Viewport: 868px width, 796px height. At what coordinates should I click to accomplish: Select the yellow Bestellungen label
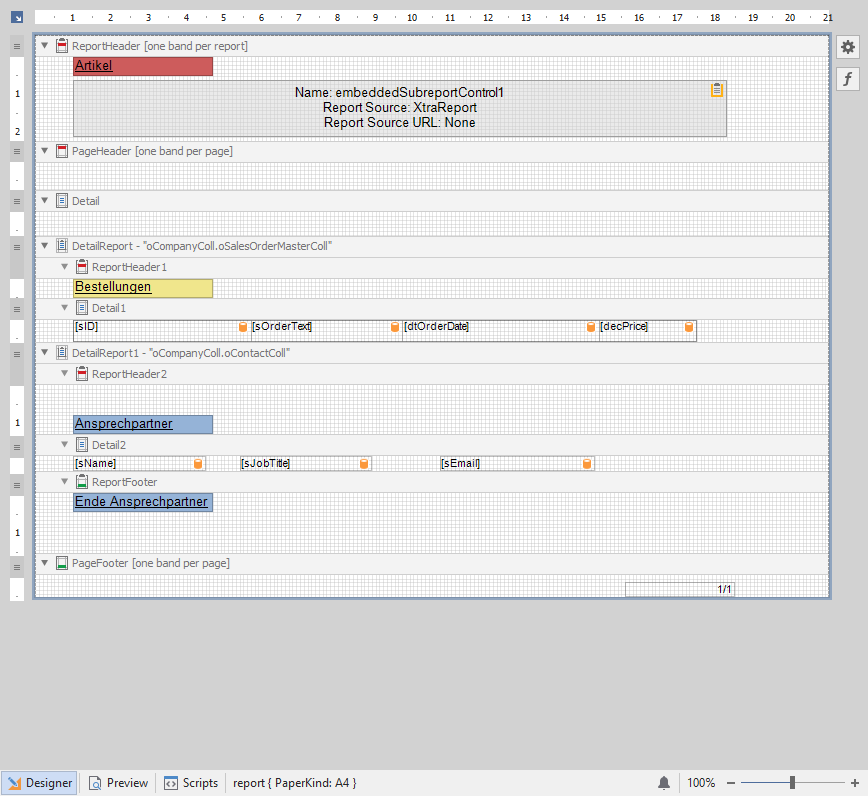pos(143,288)
